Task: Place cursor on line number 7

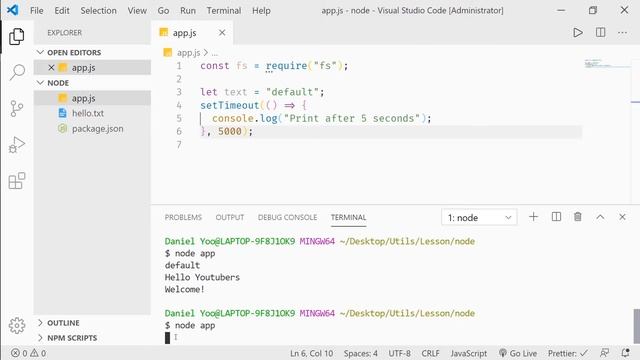Action: click(x=179, y=144)
